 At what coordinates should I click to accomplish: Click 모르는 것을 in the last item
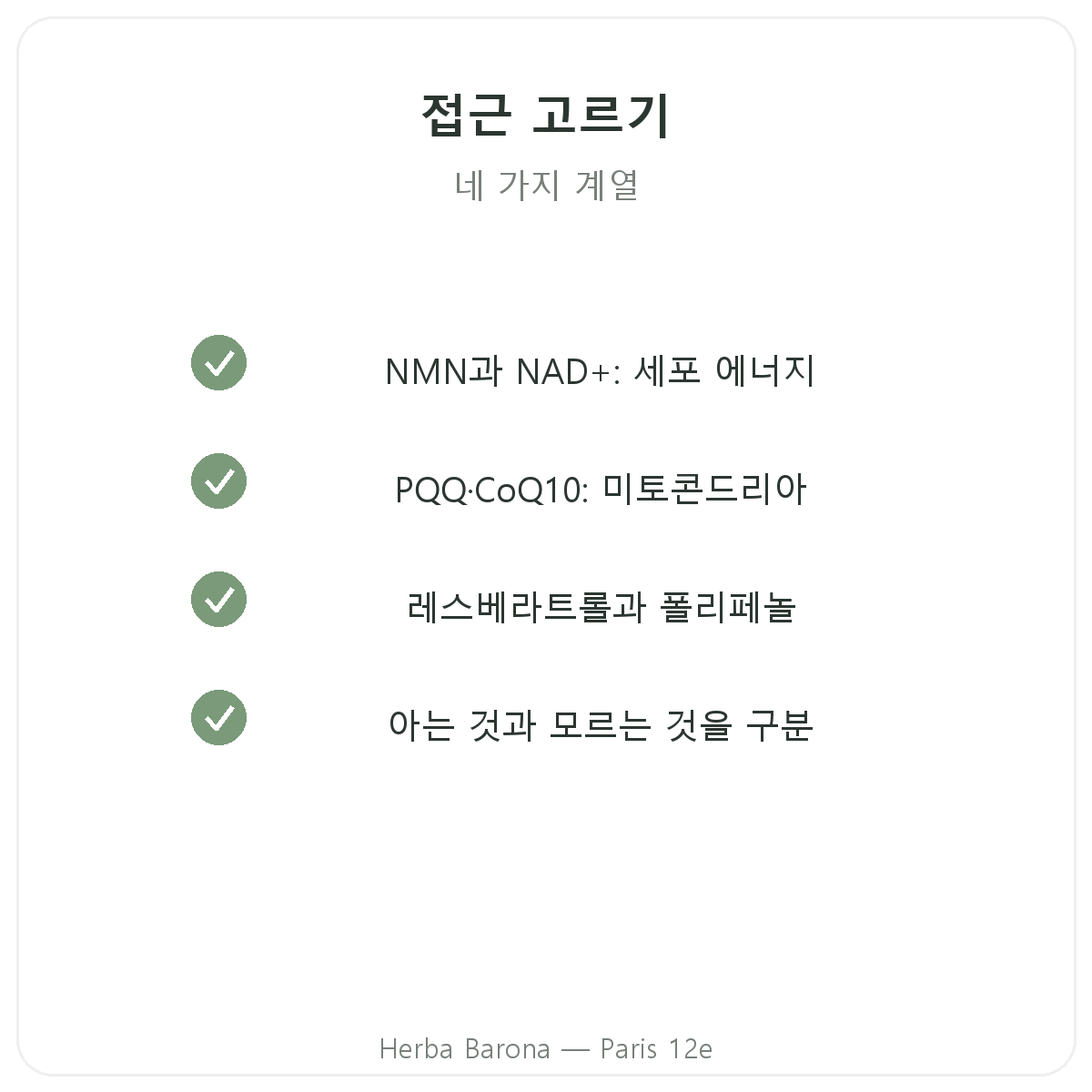coord(641,726)
